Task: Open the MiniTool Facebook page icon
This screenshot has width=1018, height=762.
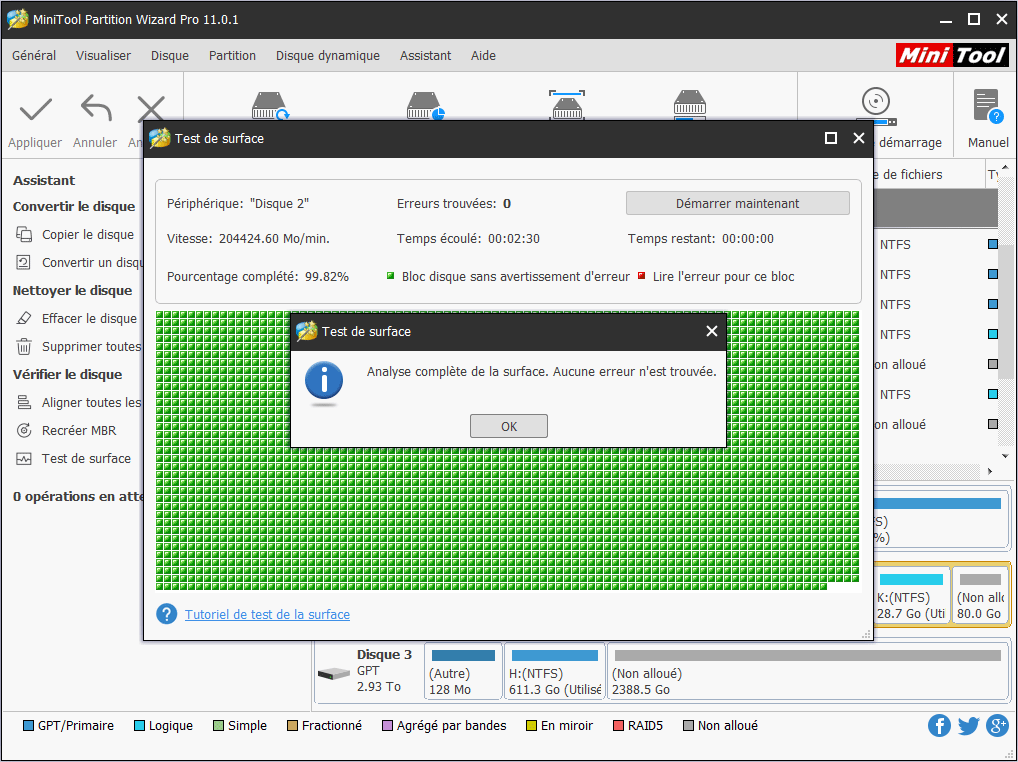Action: [x=939, y=725]
